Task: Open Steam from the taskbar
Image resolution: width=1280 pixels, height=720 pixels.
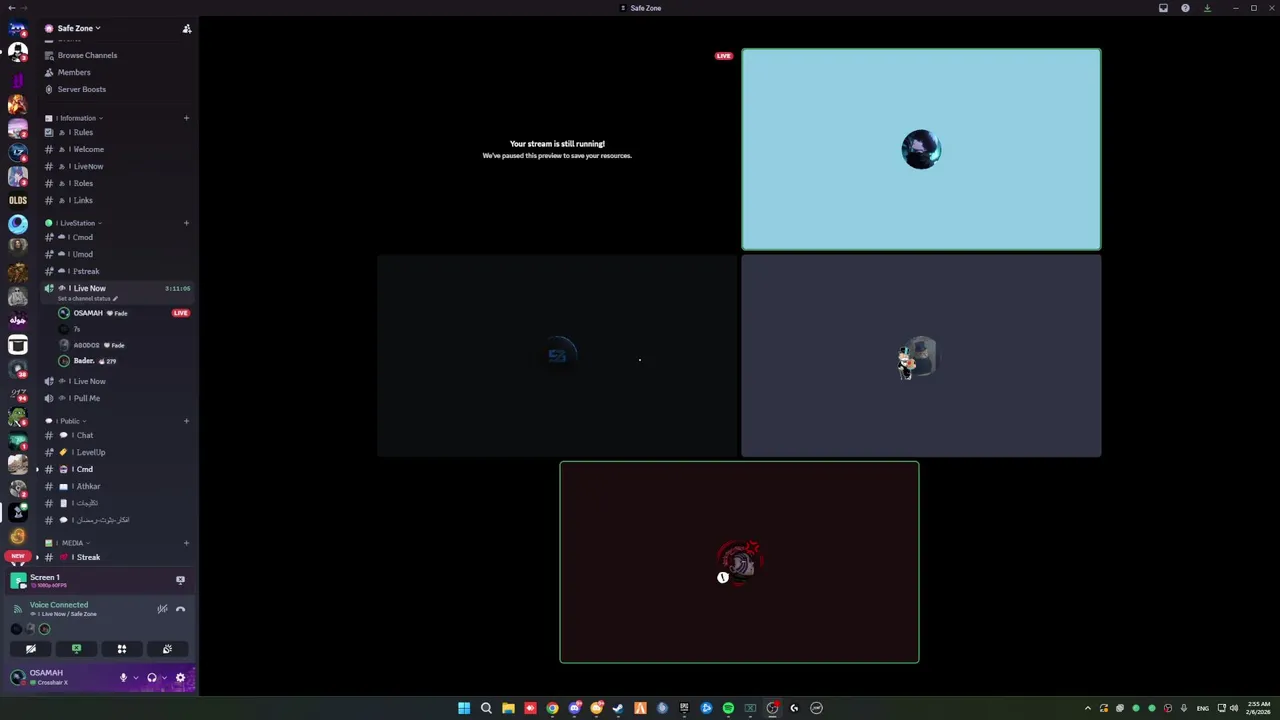Action: [x=618, y=708]
